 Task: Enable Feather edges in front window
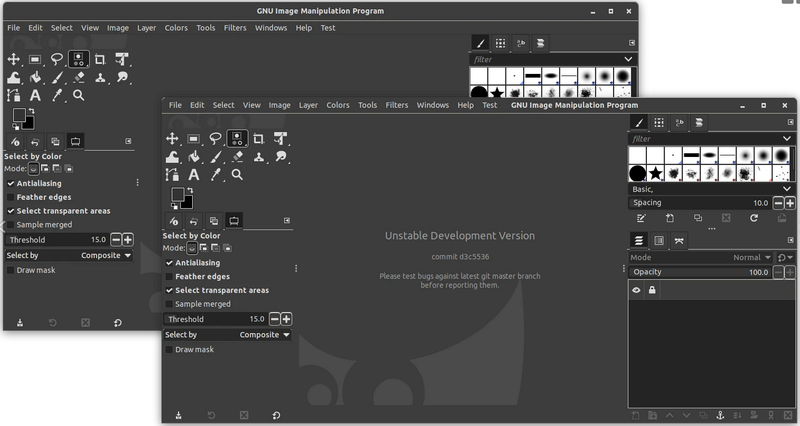pyautogui.click(x=169, y=277)
